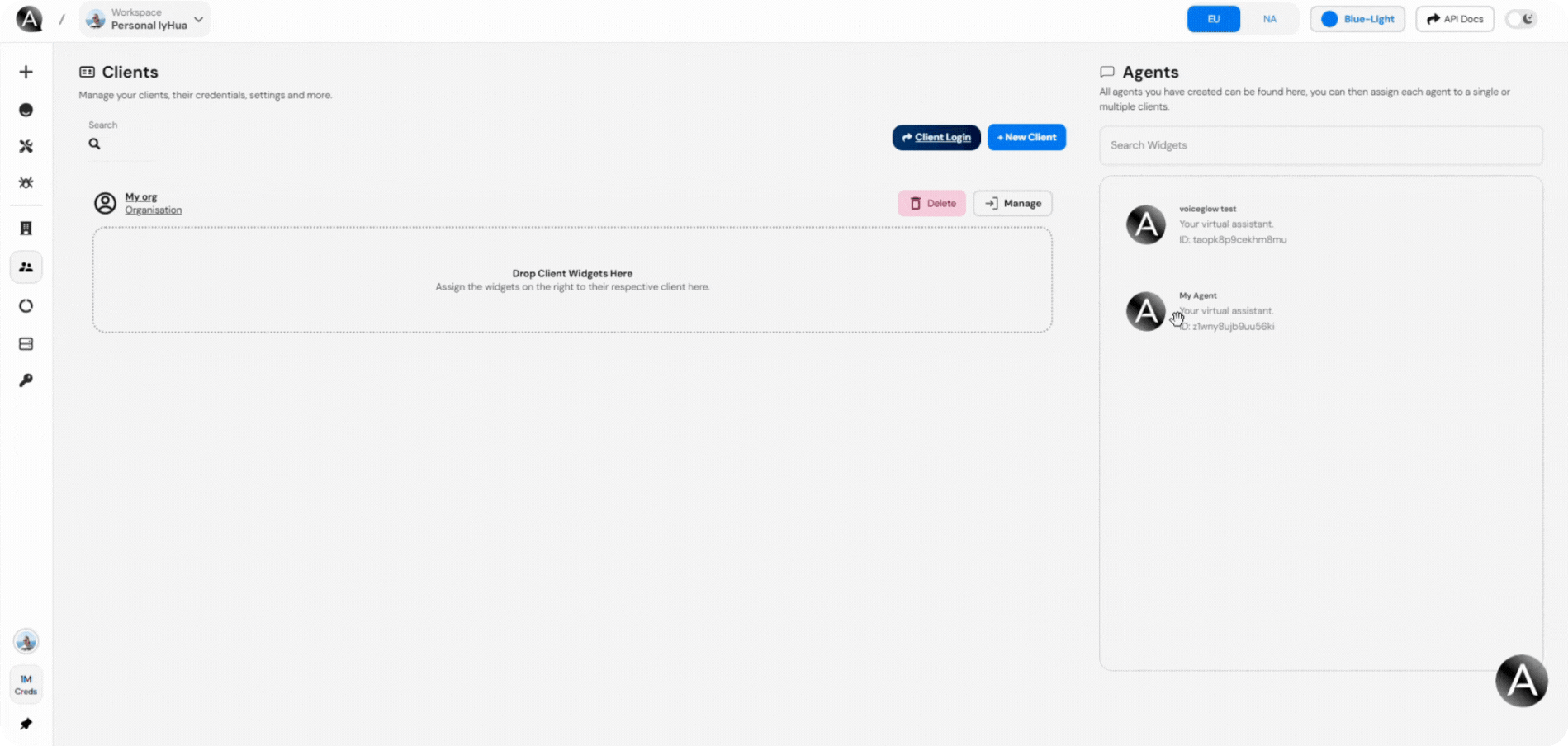Open the agents smiley icon in sidebar
This screenshot has width=1568, height=746.
pos(26,109)
